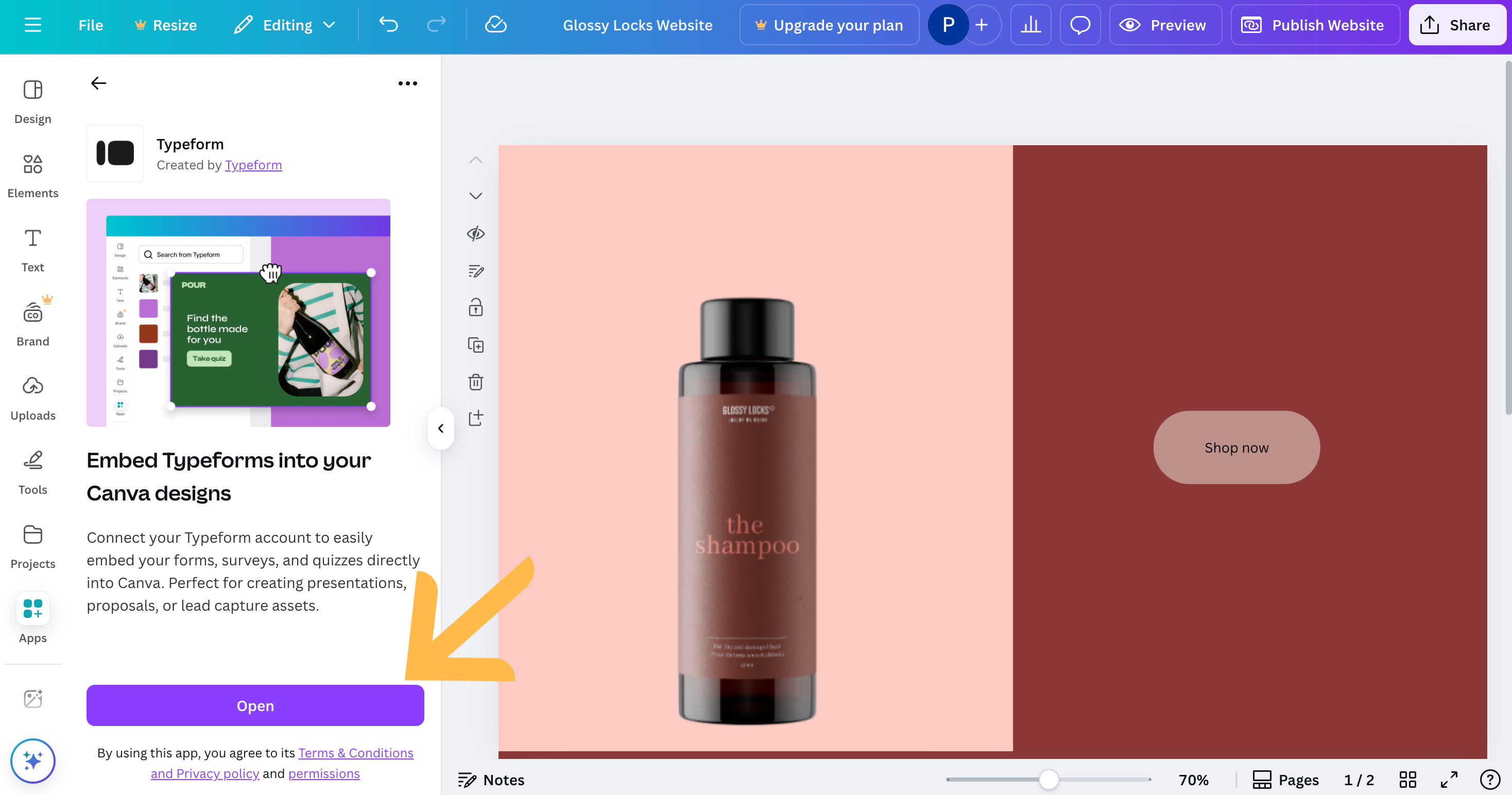Open the permissions link
Screen dimensions: 1512x795
click(x=324, y=773)
